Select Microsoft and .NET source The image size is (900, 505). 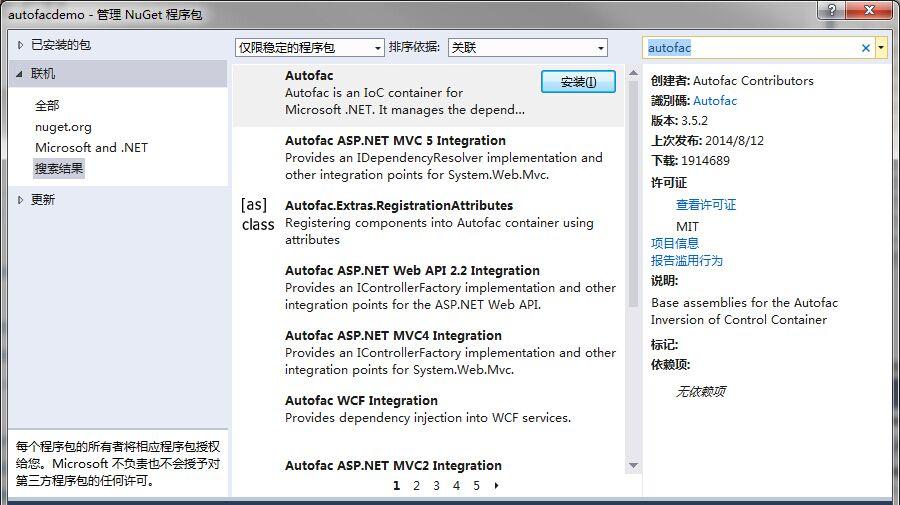[x=91, y=147]
